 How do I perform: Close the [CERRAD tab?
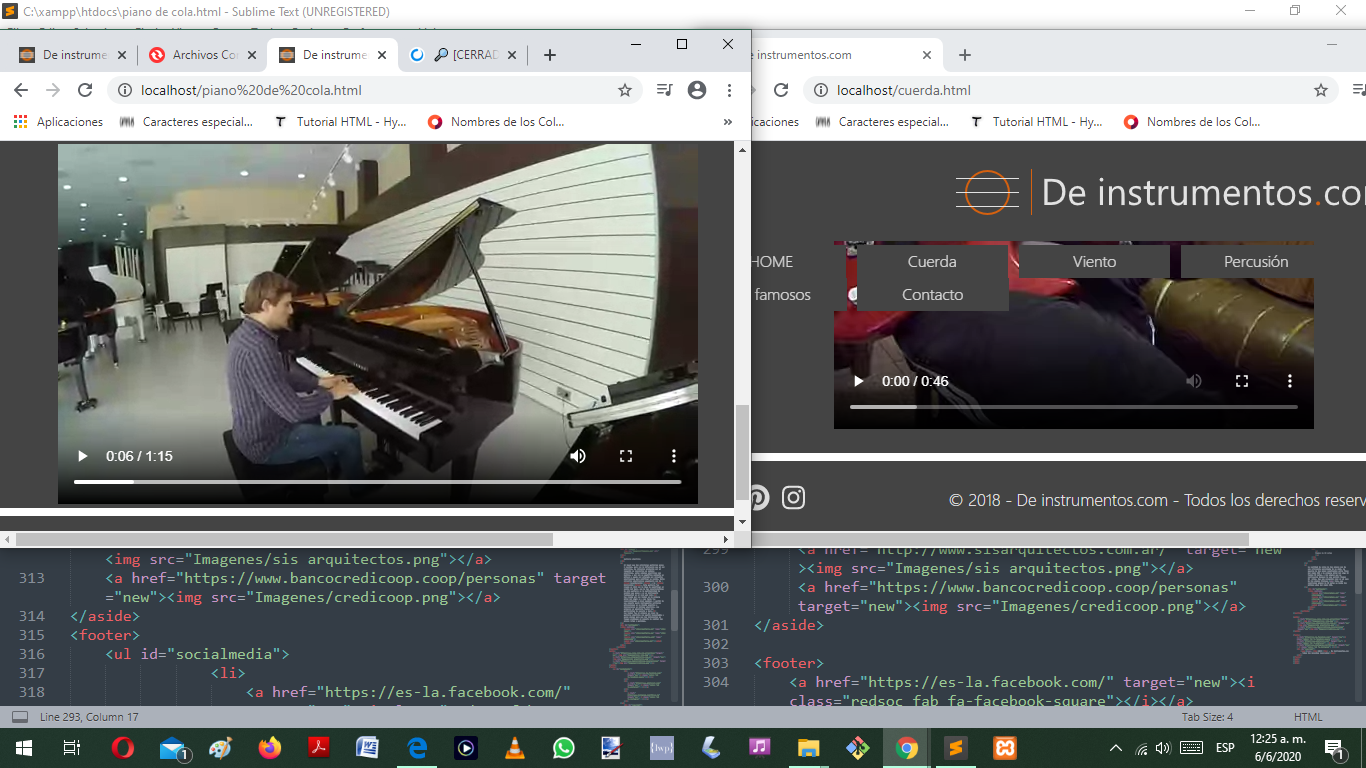513,55
